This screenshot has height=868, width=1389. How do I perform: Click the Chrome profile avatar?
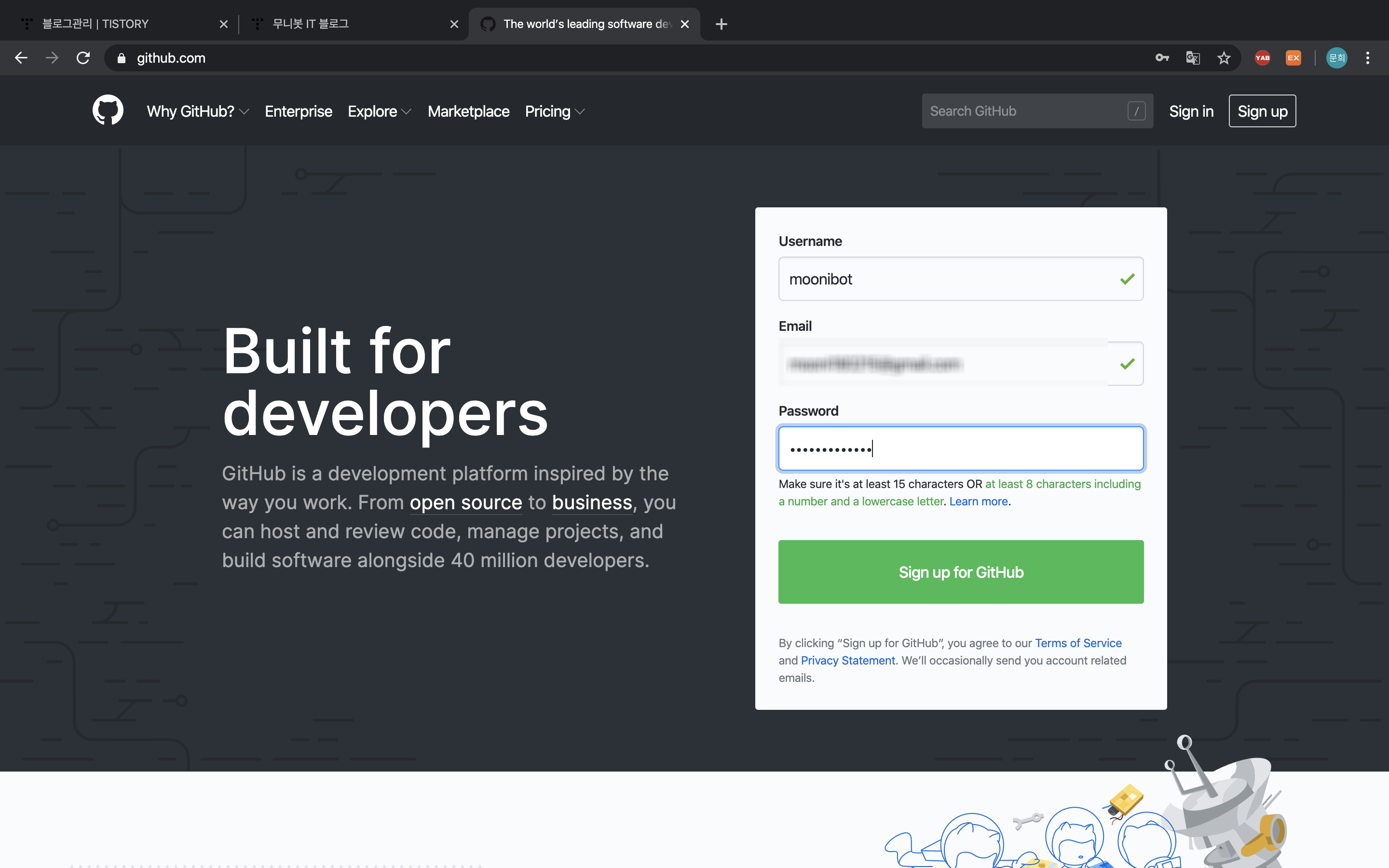point(1336,58)
